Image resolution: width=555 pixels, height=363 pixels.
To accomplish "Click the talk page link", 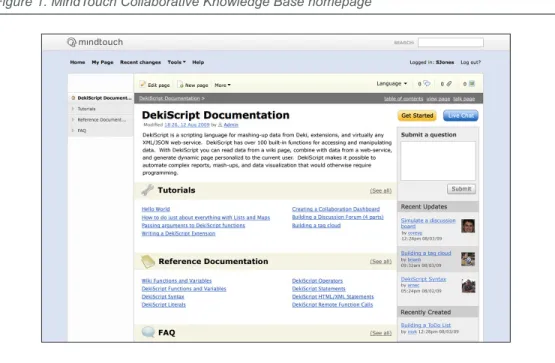I will pyautogui.click(x=464, y=99).
